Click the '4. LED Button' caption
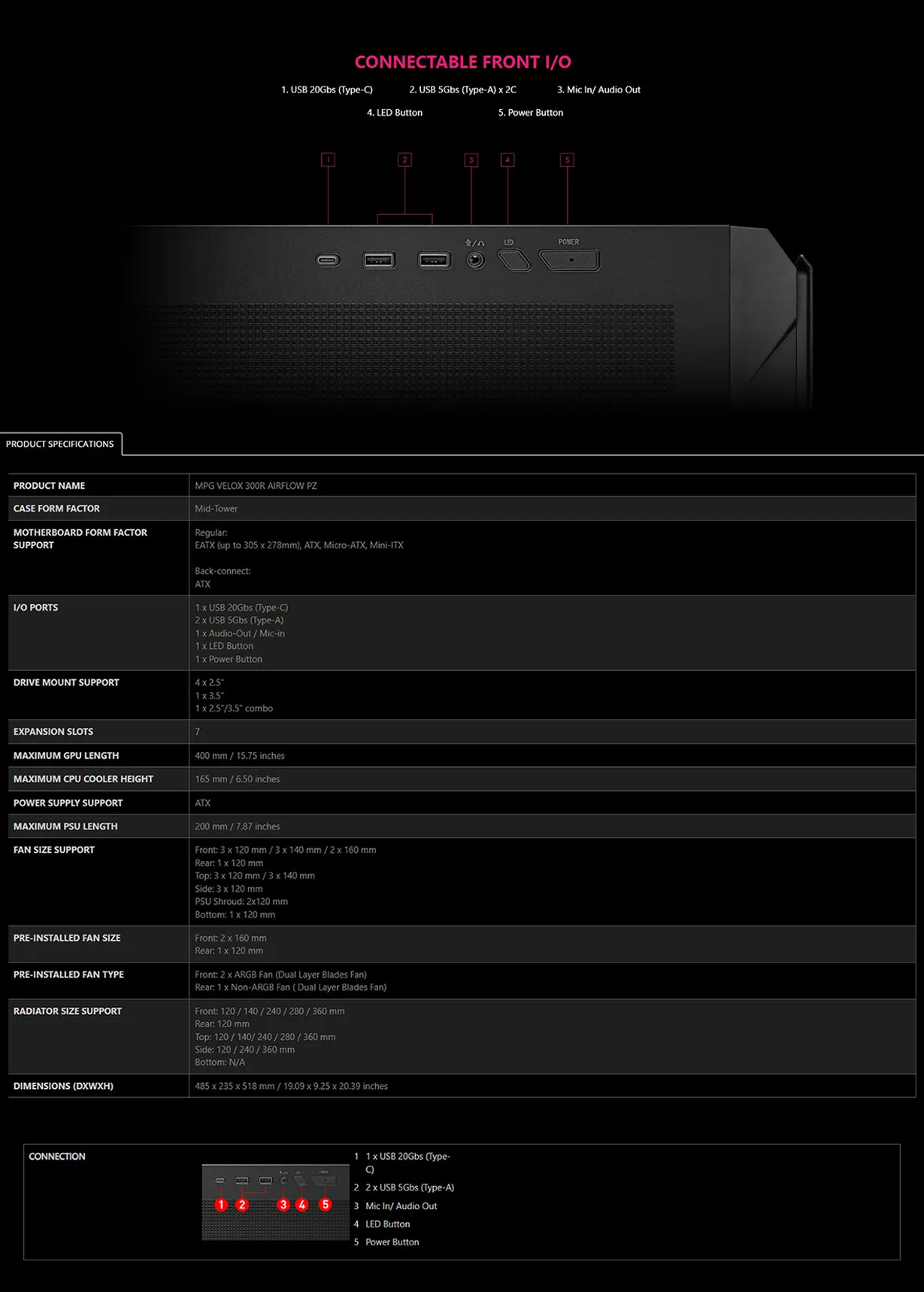The width and height of the screenshot is (924, 1292). click(395, 113)
